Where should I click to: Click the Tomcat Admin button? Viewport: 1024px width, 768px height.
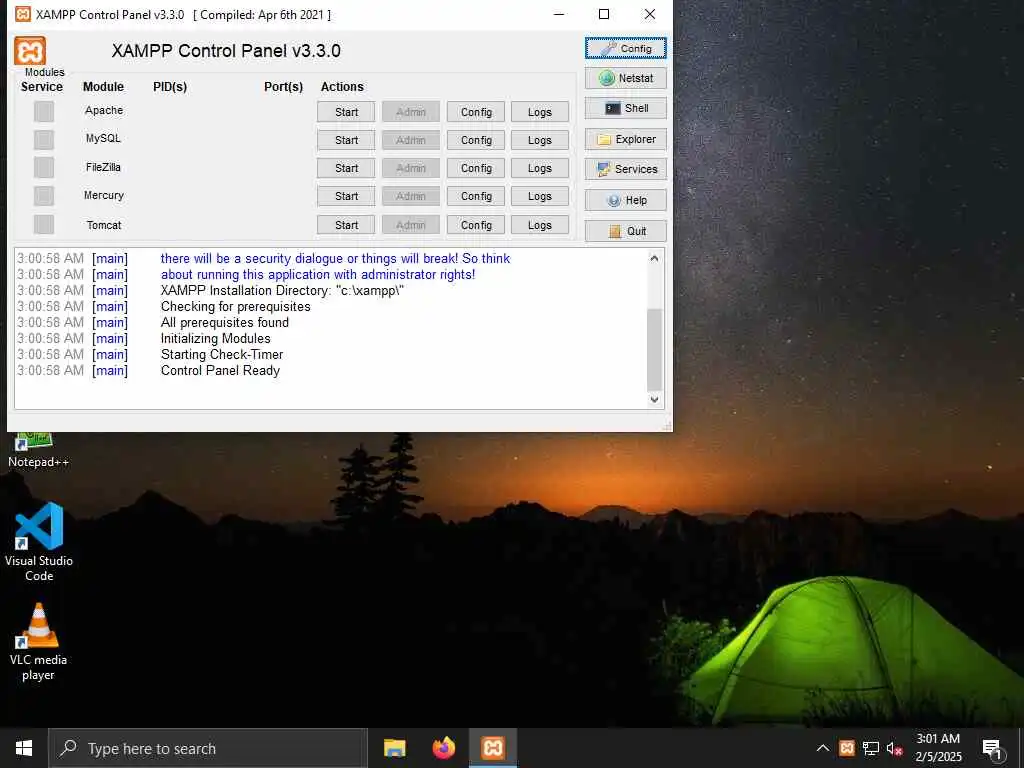[411, 225]
